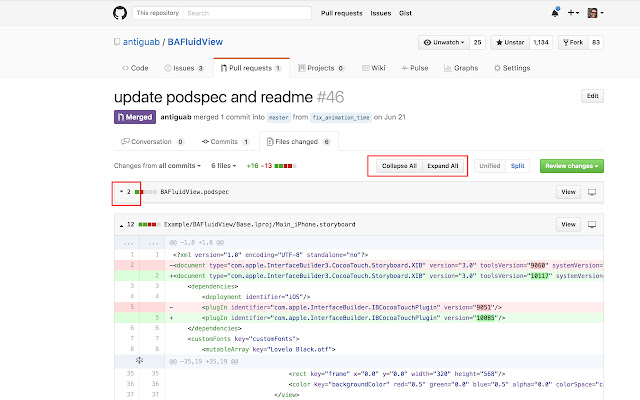Image resolution: width=640 pixels, height=400 pixels.
Task: Switch to the Pulse tab
Action: pos(414,68)
